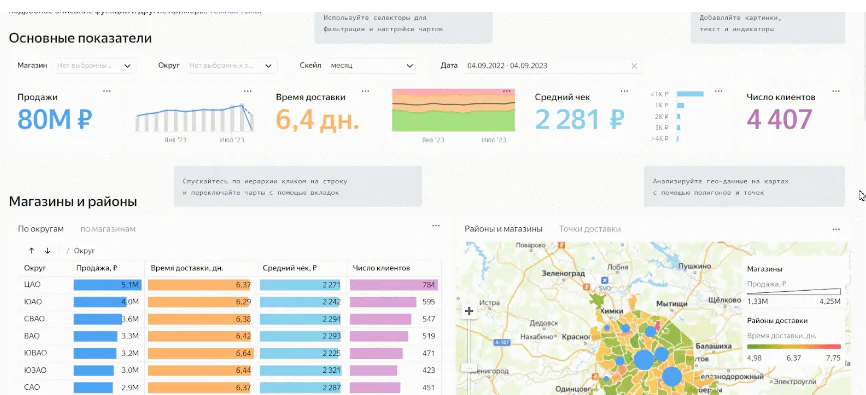Open three-dot menu of Продажи widget
This screenshot has width=866, height=395.
pyautogui.click(x=107, y=91)
